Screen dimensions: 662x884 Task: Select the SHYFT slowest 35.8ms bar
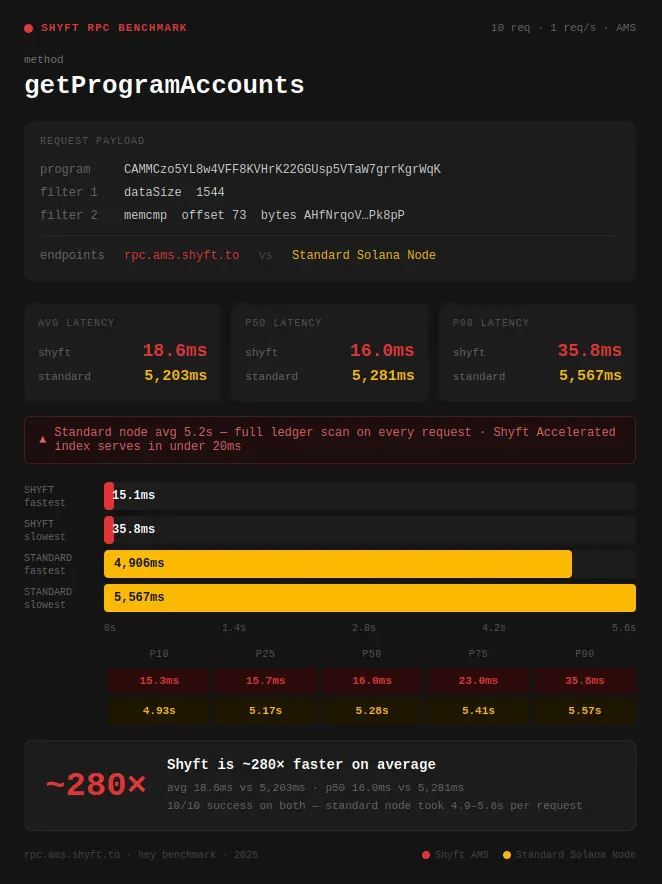(109, 530)
